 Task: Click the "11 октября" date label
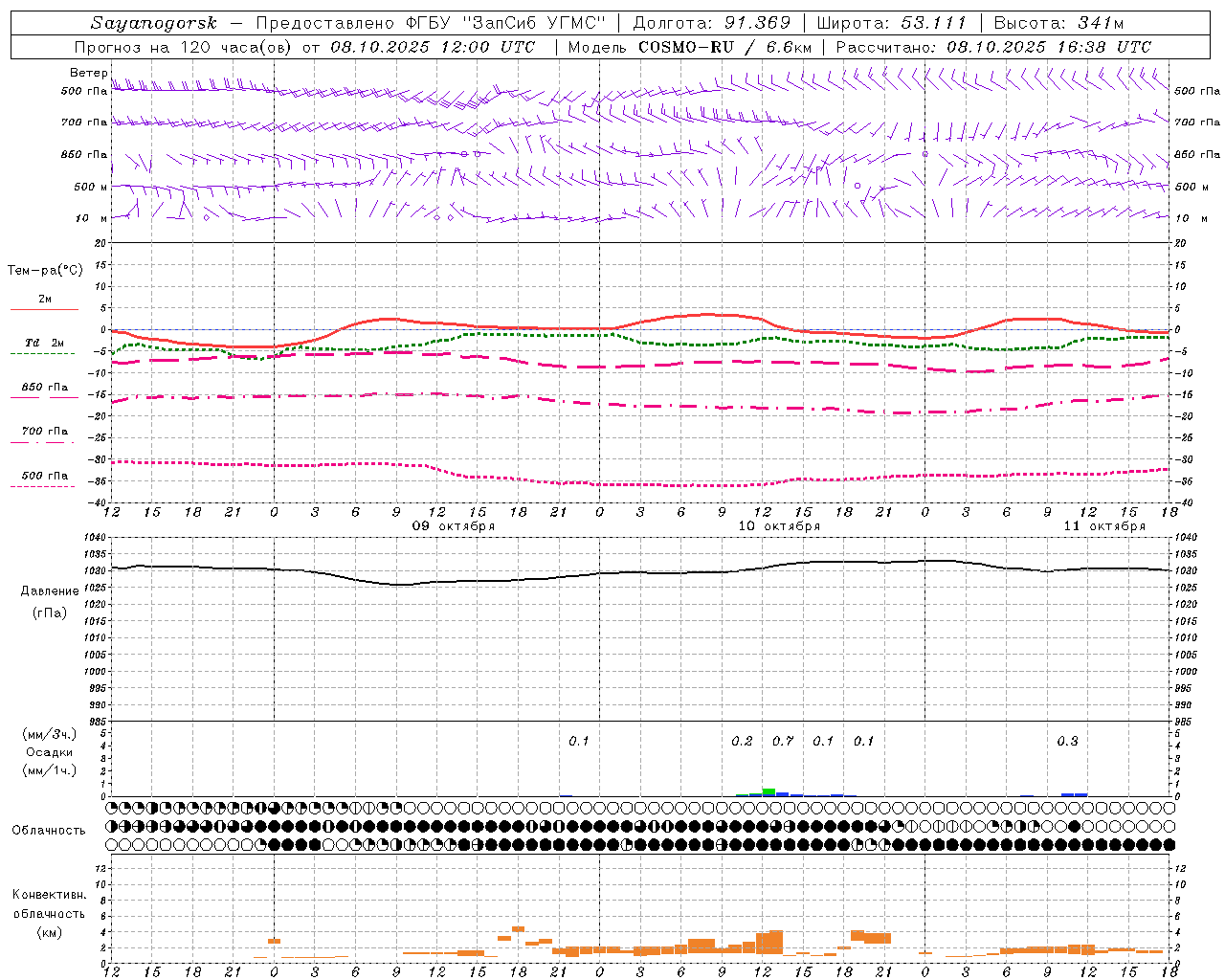[1104, 526]
